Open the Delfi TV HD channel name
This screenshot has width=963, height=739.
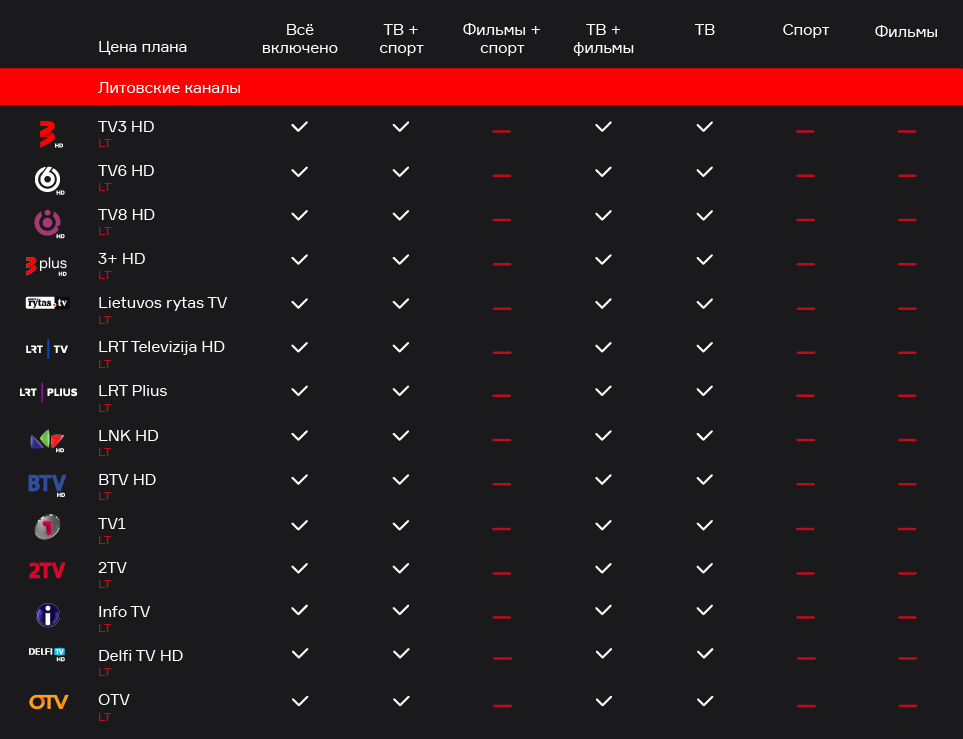pyautogui.click(x=141, y=655)
